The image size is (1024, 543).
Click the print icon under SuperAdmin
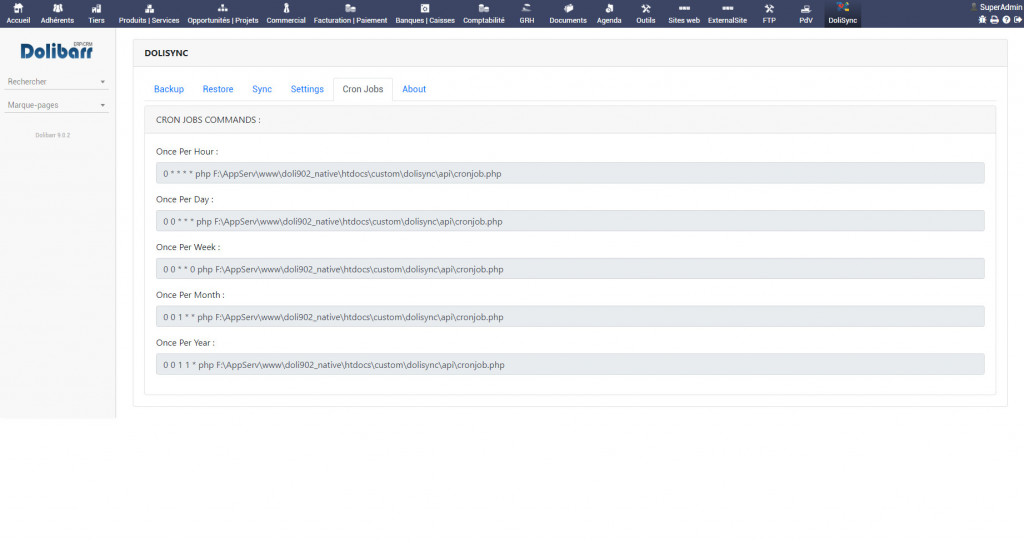click(x=994, y=20)
